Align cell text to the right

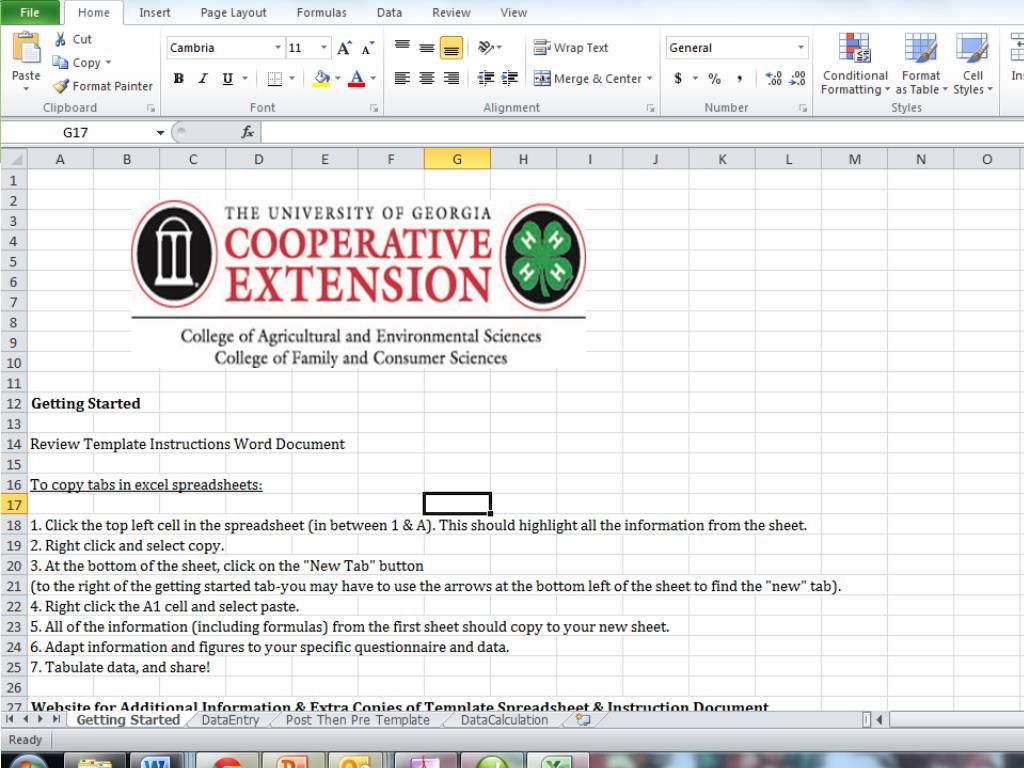[451, 78]
